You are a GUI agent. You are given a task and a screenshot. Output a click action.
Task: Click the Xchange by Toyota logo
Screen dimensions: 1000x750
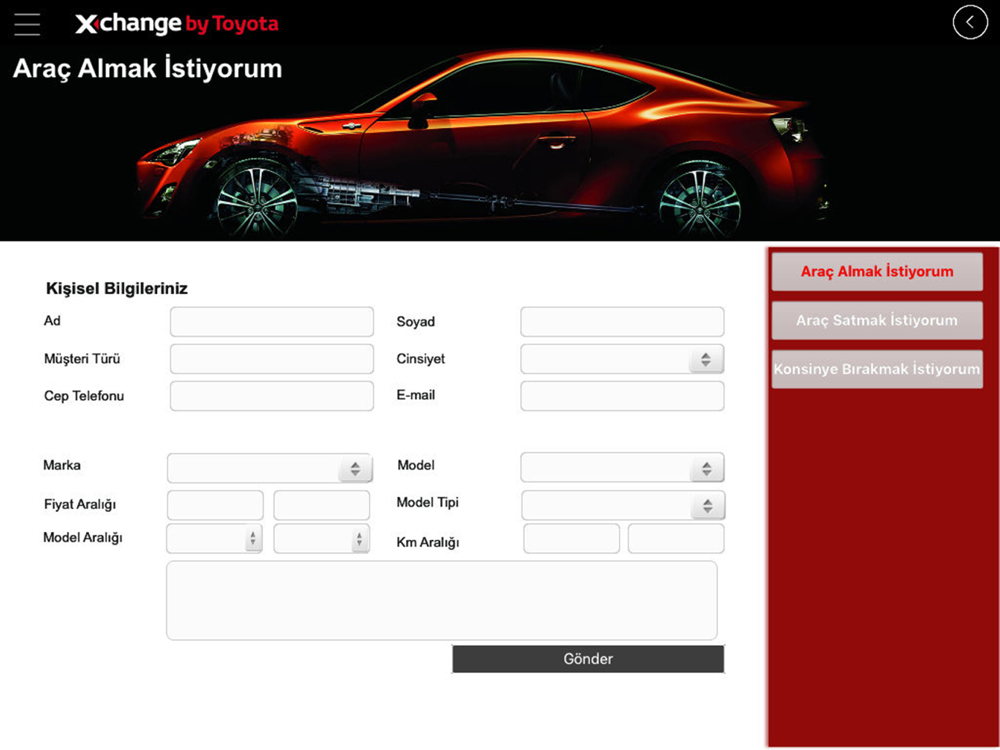[177, 24]
